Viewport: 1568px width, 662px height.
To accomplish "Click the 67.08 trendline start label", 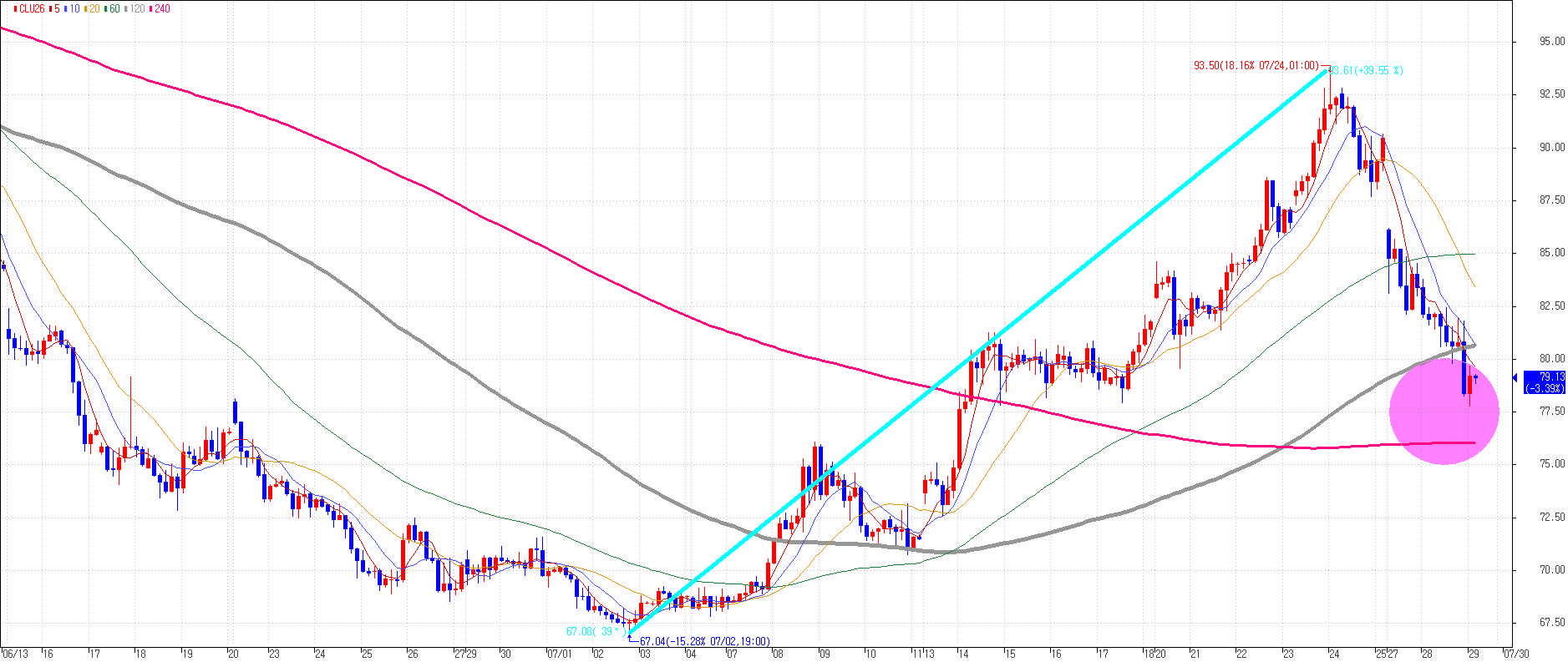I will (595, 631).
